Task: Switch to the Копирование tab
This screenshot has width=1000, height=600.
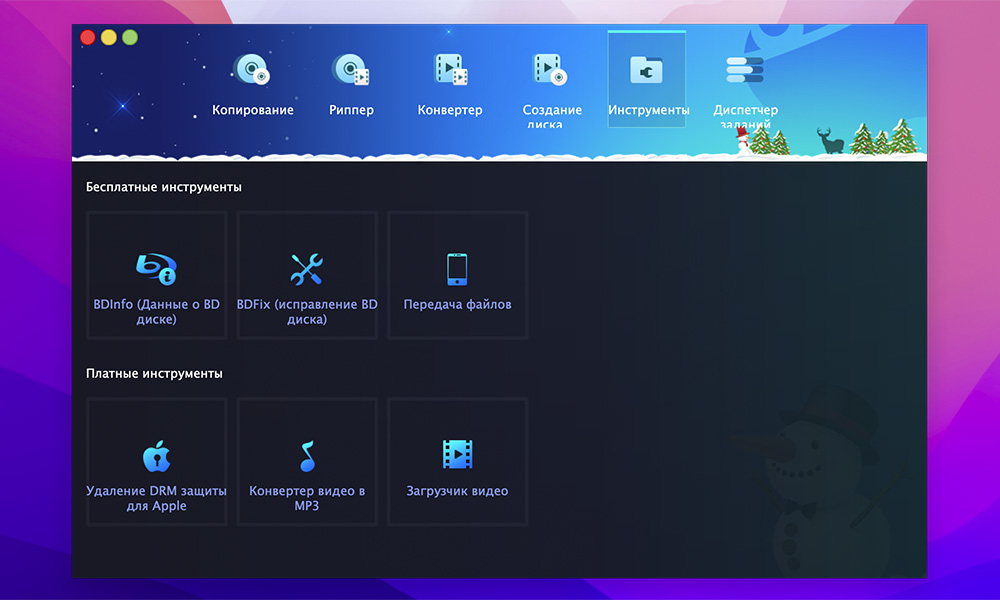Action: 252,110
